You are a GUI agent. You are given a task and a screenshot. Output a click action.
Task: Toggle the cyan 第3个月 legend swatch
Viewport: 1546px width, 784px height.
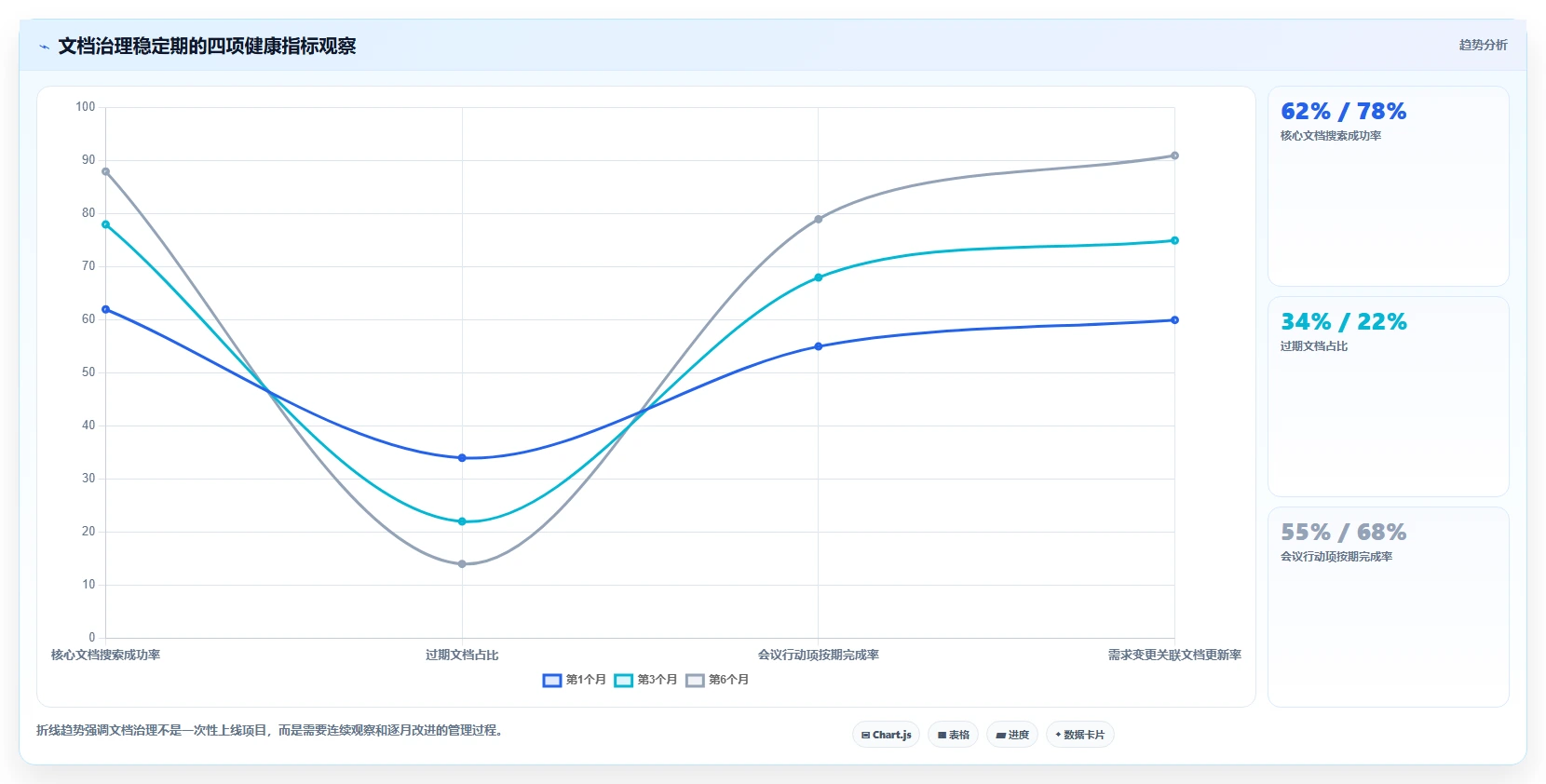[623, 681]
